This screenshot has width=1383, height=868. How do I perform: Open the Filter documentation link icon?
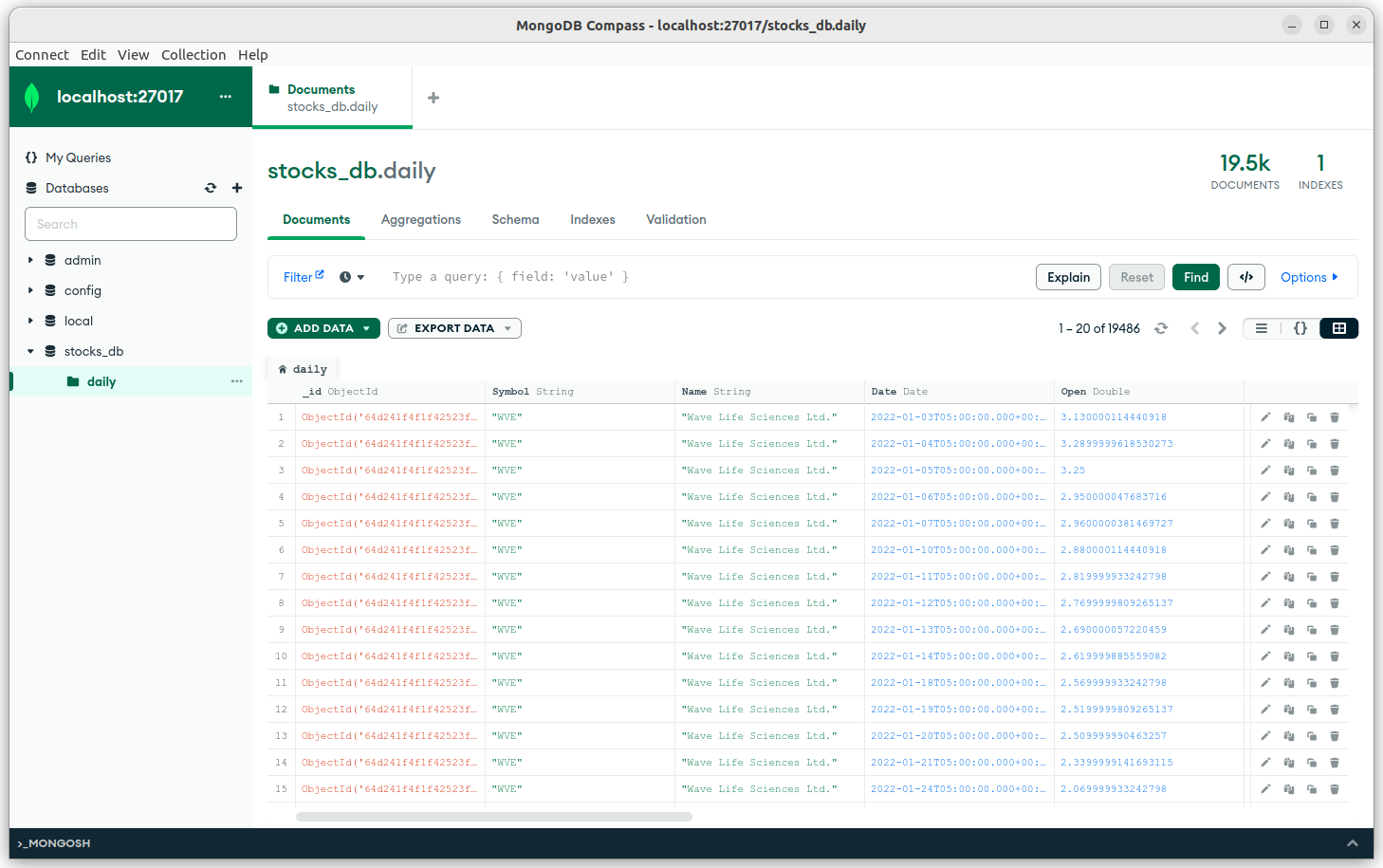(x=320, y=274)
